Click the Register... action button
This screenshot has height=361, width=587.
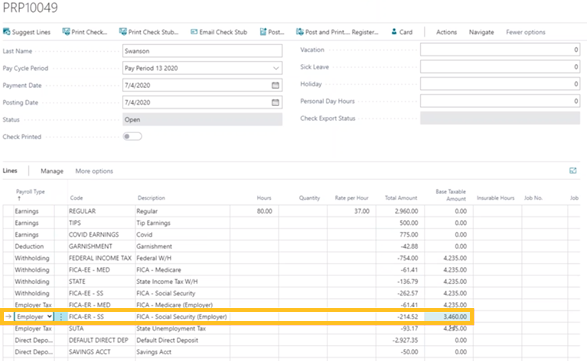365,32
